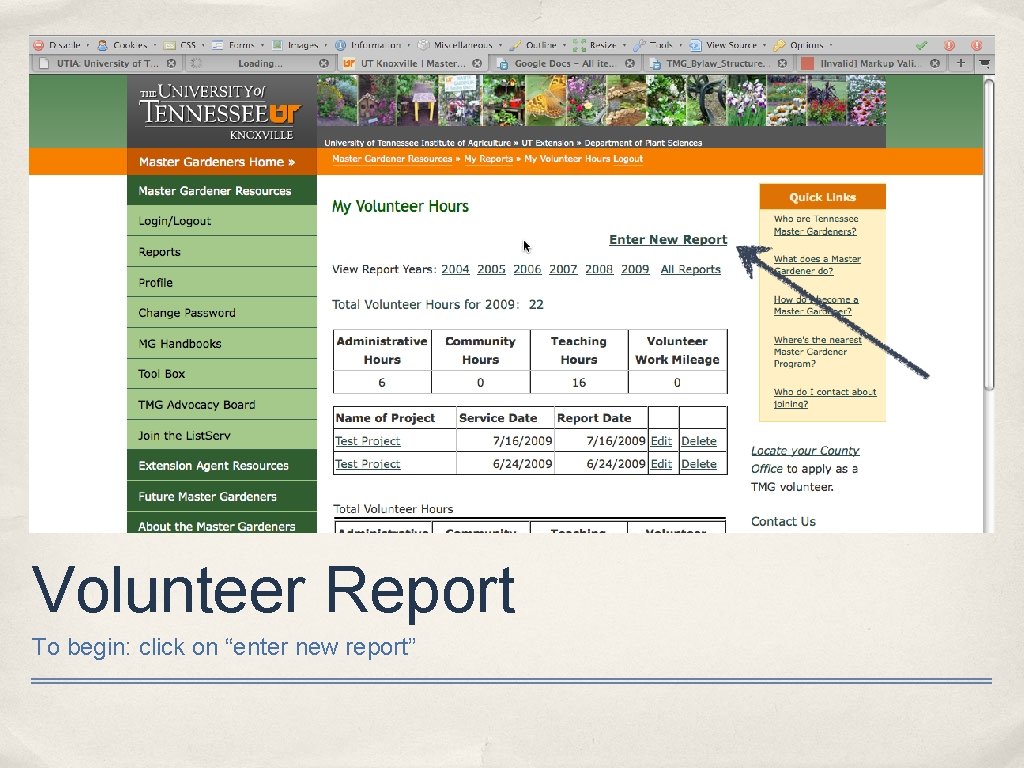This screenshot has width=1024, height=768.
Task: Close the UTIA: University of T... tab
Action: 171,63
